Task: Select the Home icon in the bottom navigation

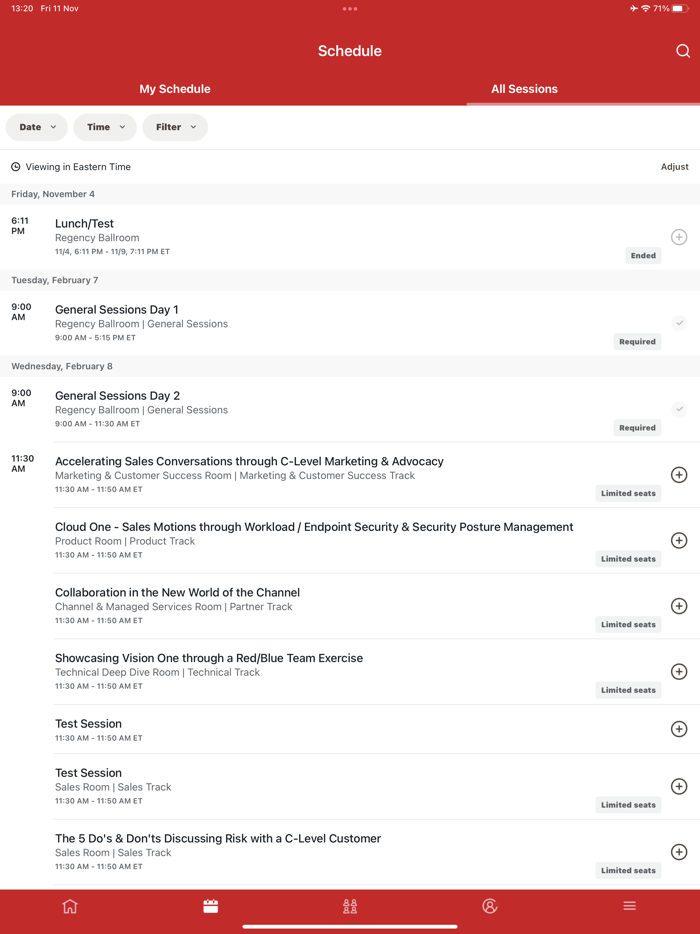Action: pyautogui.click(x=69, y=905)
